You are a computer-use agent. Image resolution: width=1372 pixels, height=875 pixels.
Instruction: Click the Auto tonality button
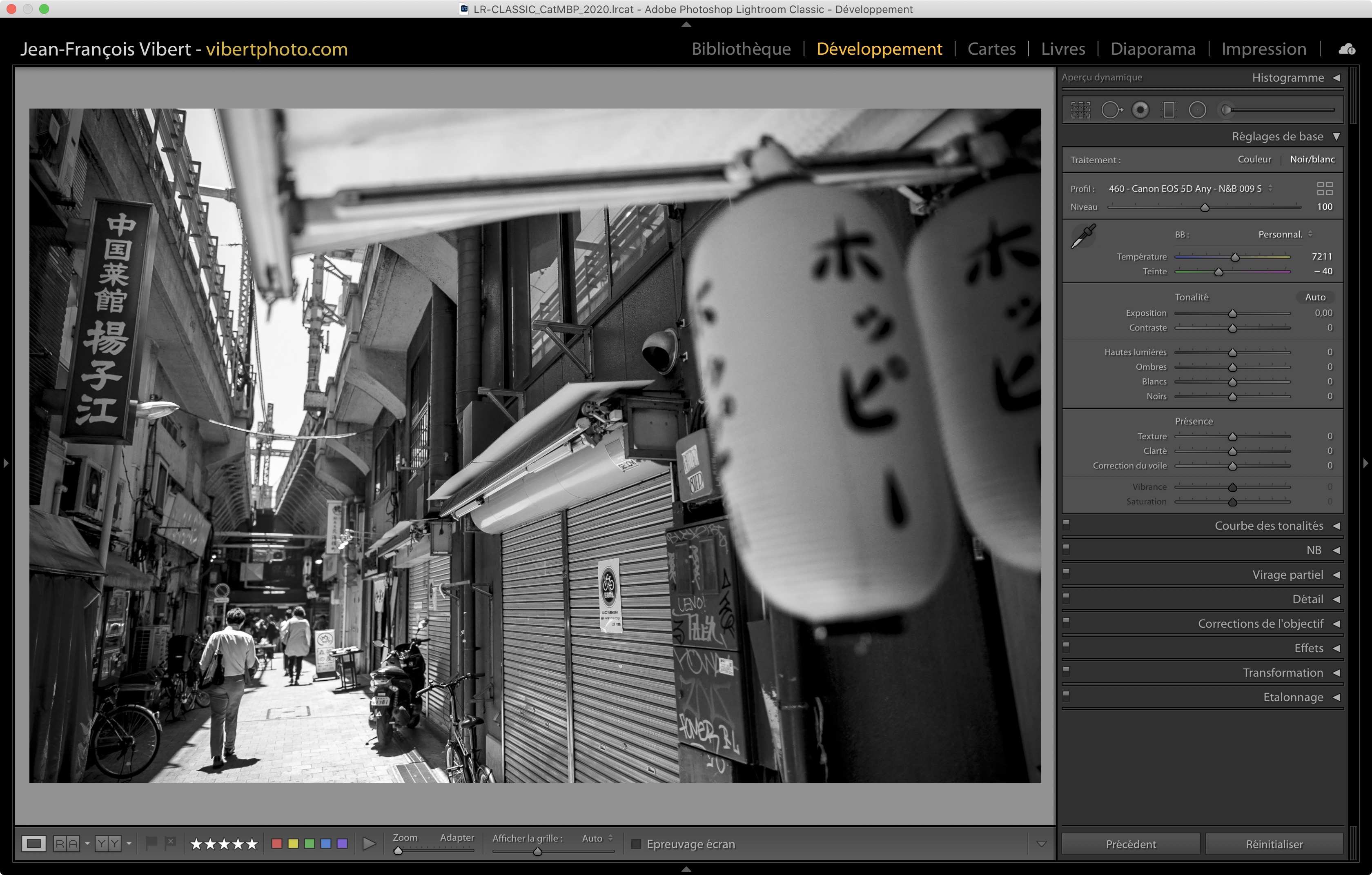1315,297
